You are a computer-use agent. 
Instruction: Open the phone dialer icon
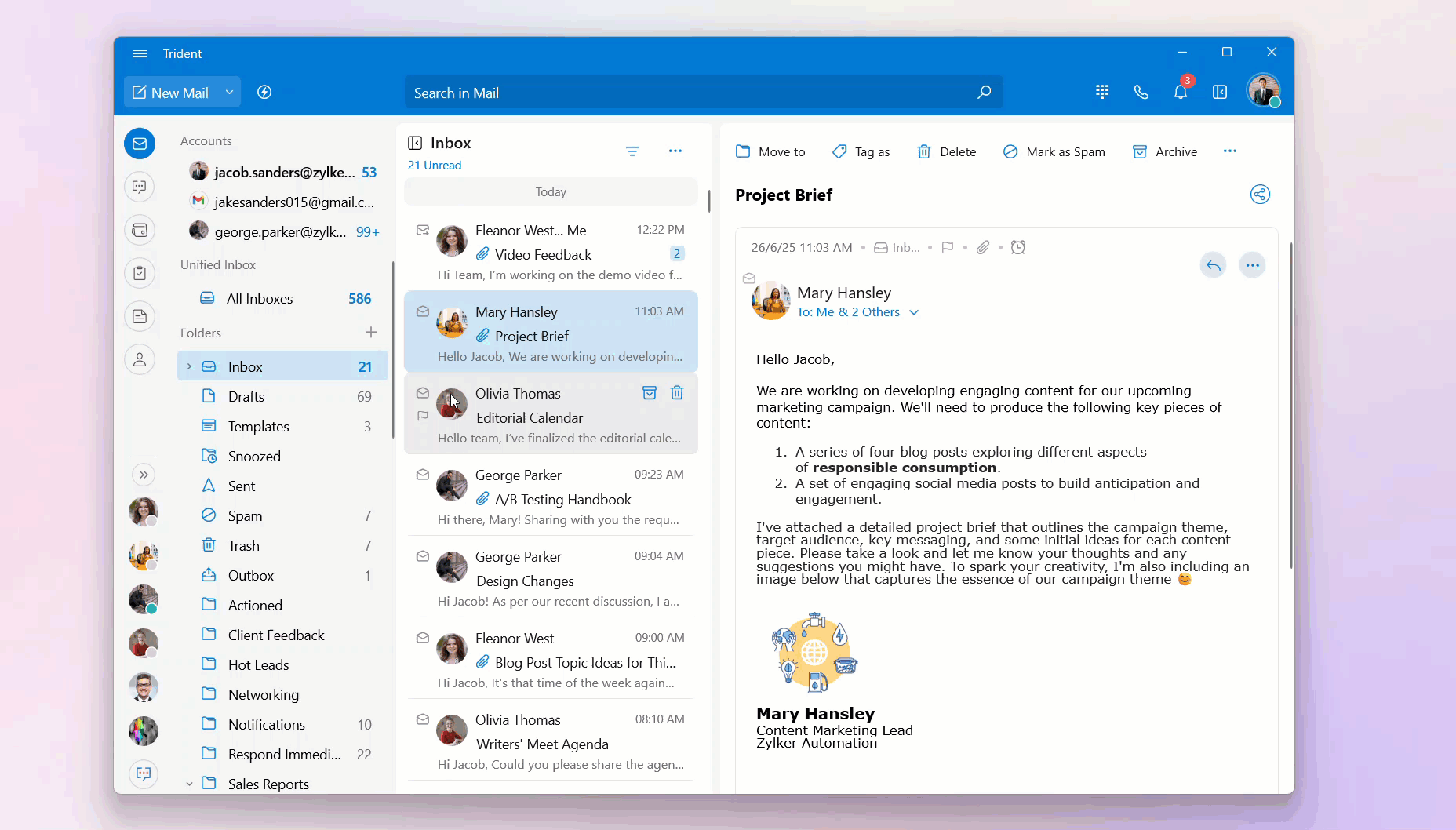click(x=1141, y=92)
